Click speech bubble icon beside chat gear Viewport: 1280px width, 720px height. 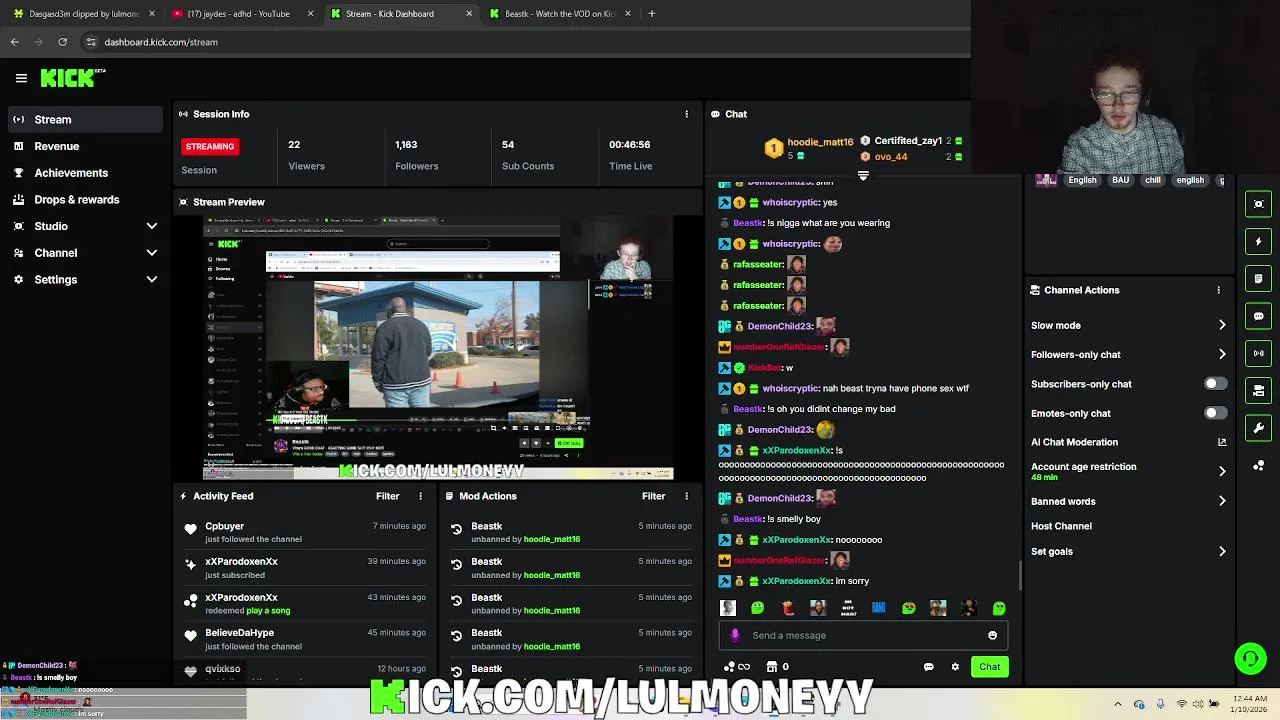(928, 667)
